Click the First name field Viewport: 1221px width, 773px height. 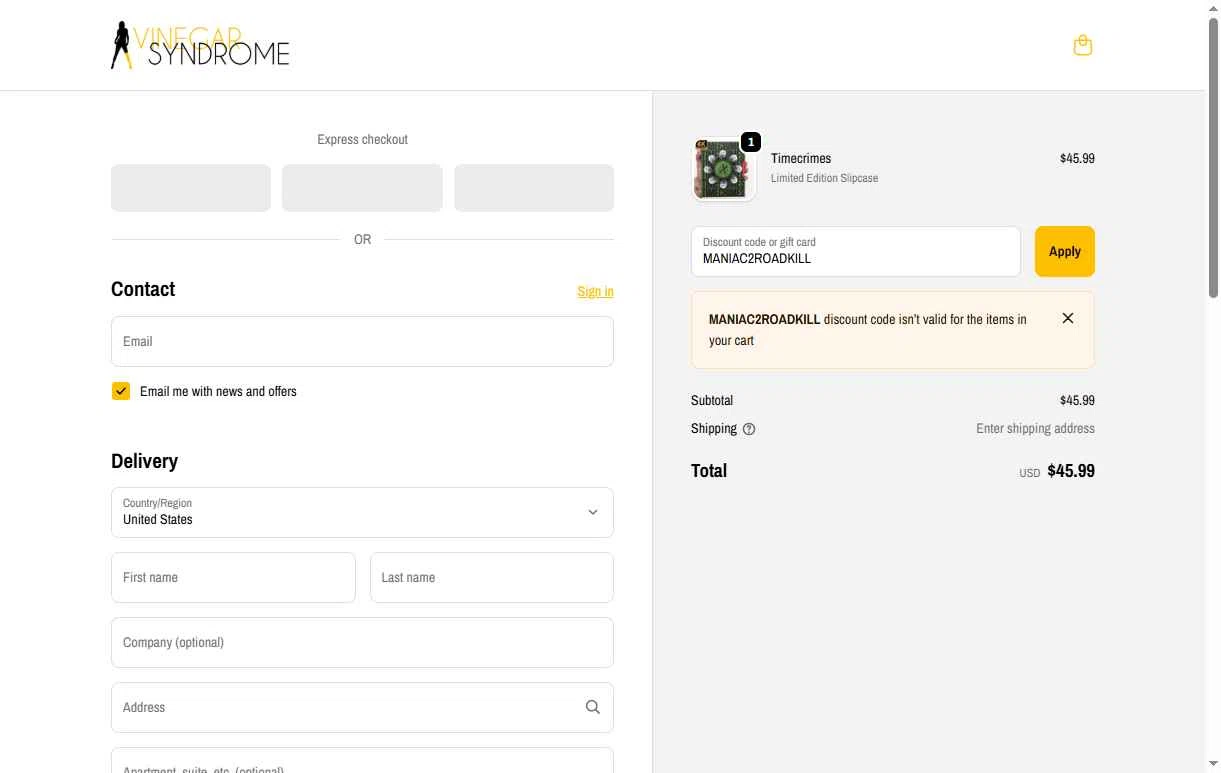coord(233,577)
